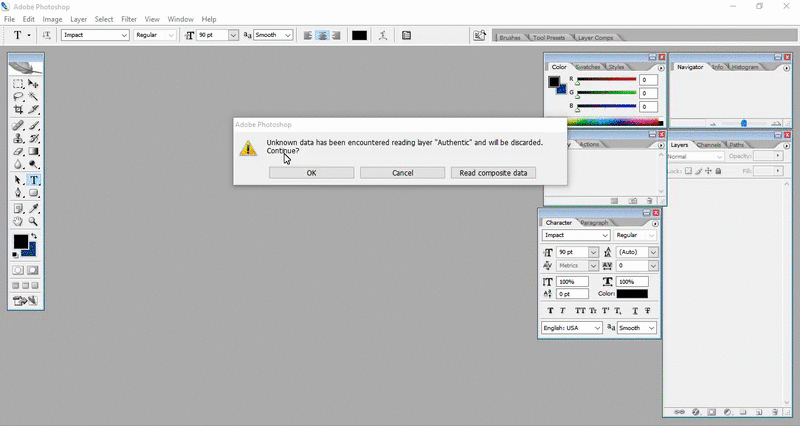Select the Pen tool
Screen dimensions: 800x426
(x=18, y=193)
